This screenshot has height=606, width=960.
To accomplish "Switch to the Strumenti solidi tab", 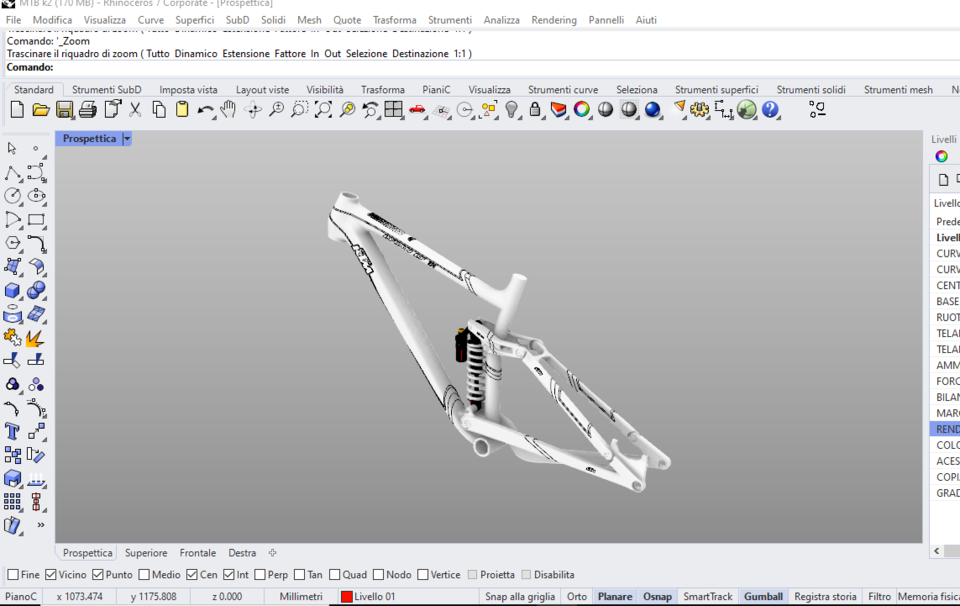I will point(814,89).
